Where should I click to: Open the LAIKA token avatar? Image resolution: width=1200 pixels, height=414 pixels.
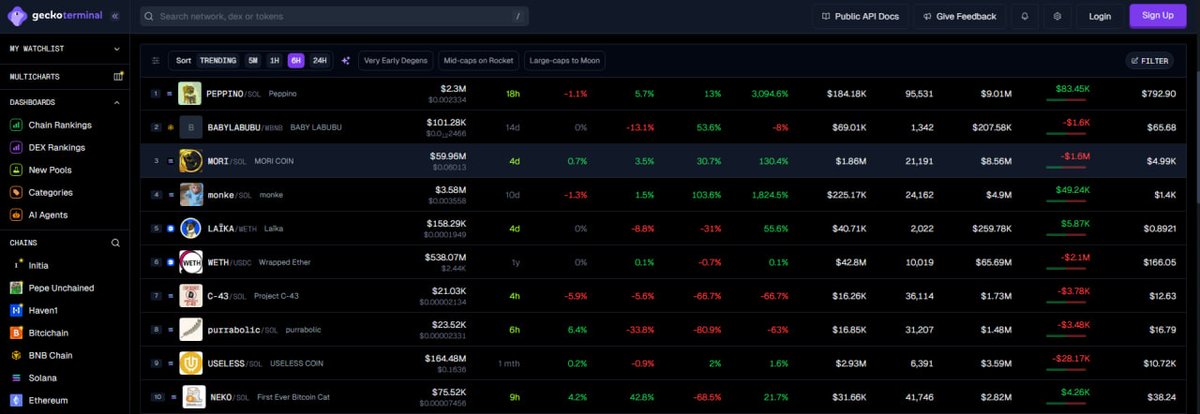[x=191, y=228]
